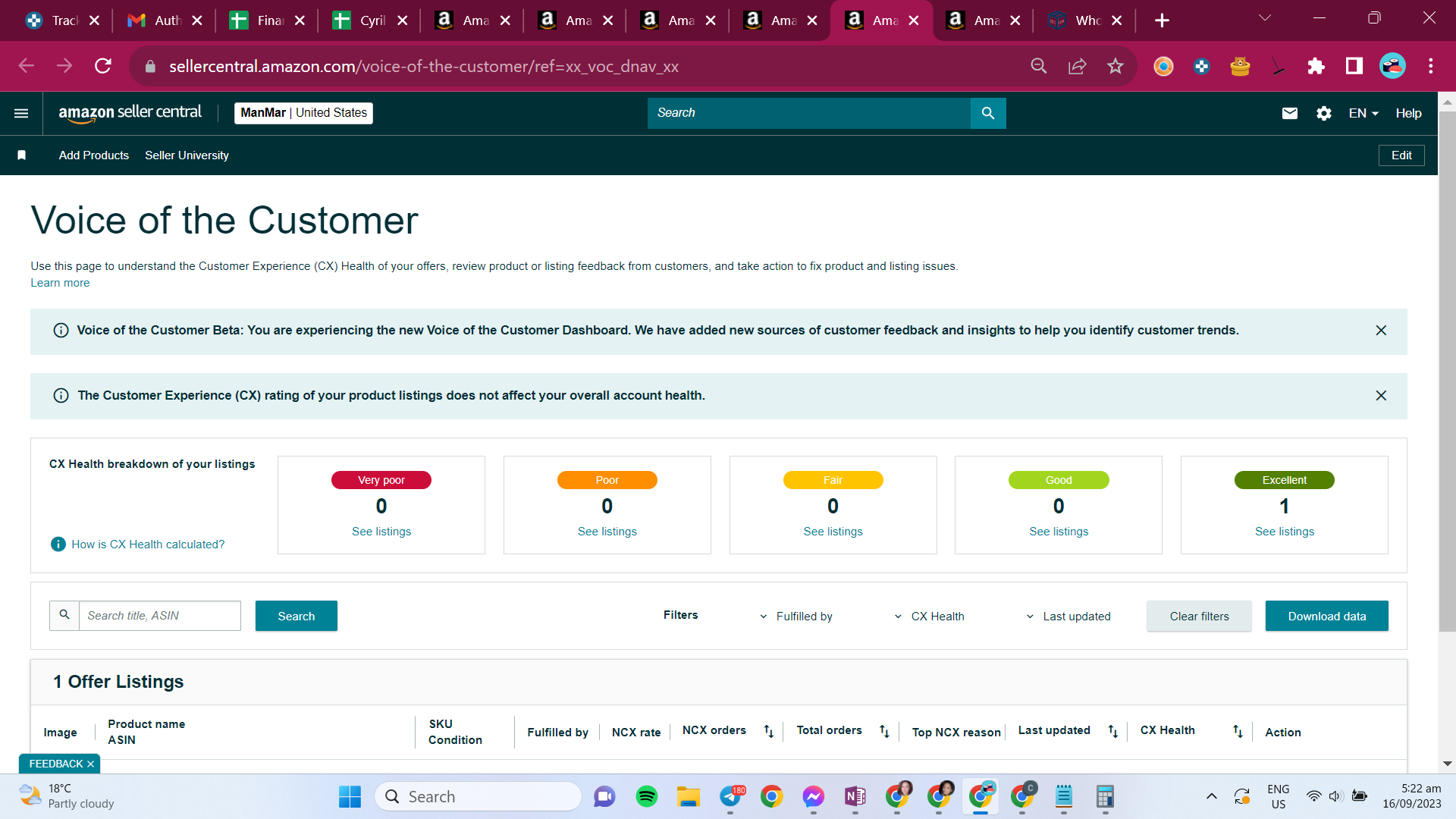Viewport: 1456px width, 819px height.
Task: Expand the CX Health filter dropdown
Action: [x=930, y=617]
